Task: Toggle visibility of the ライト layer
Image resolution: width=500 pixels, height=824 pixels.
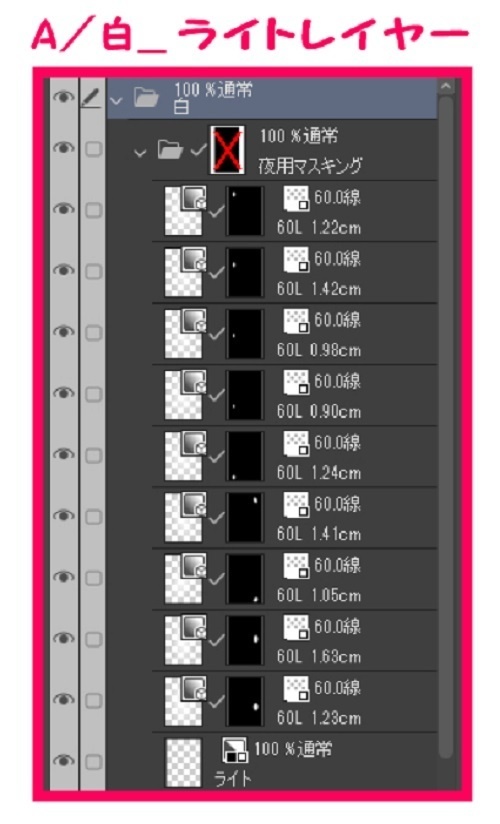Action: click(x=64, y=761)
